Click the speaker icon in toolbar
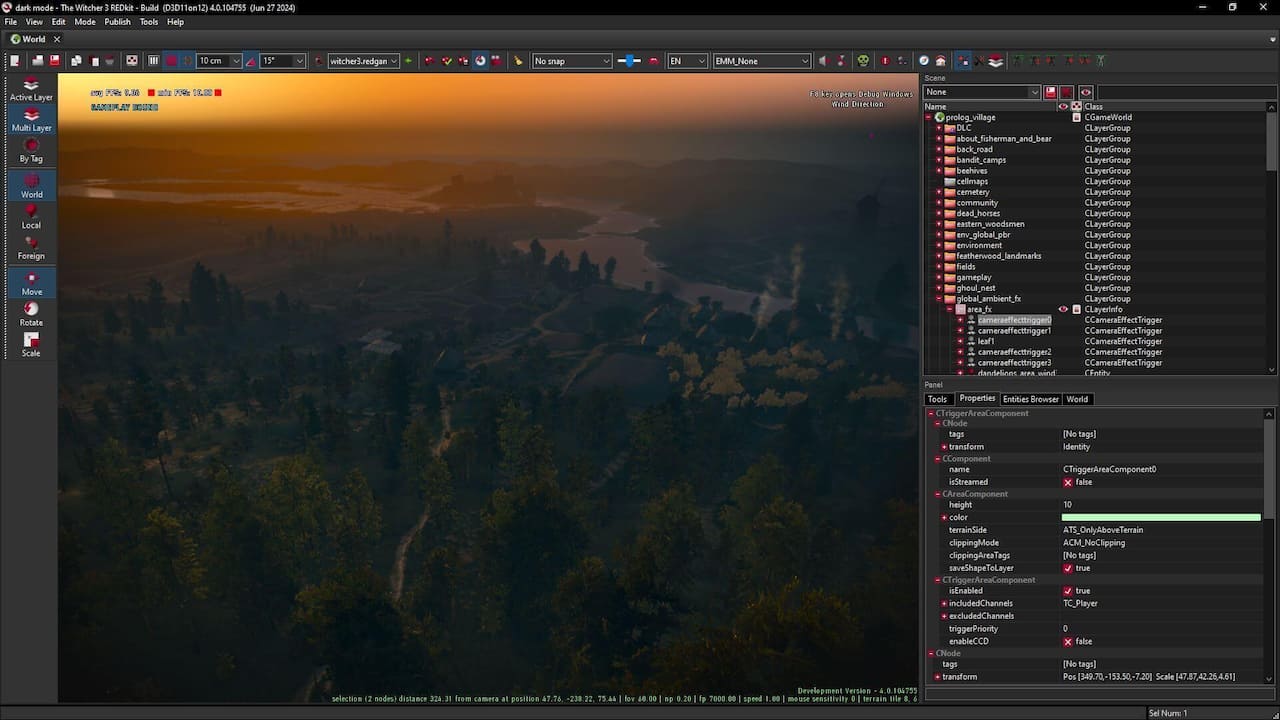Image resolution: width=1280 pixels, height=720 pixels. (x=823, y=61)
